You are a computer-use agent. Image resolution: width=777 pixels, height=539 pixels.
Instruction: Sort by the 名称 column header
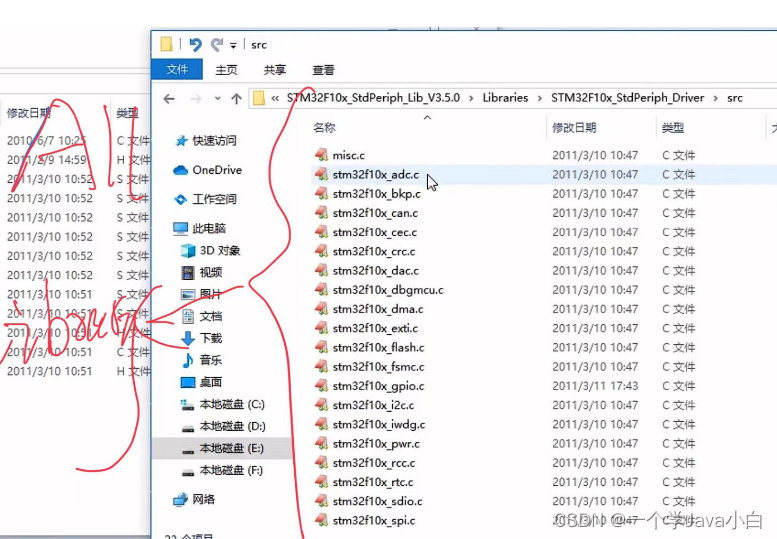(x=325, y=128)
